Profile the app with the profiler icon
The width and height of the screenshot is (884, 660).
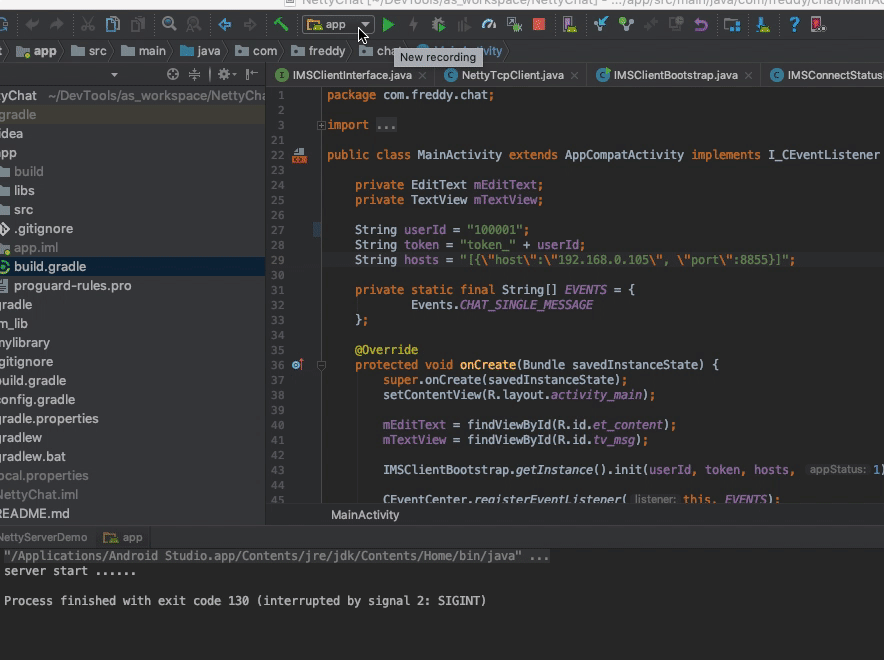[x=490, y=25]
